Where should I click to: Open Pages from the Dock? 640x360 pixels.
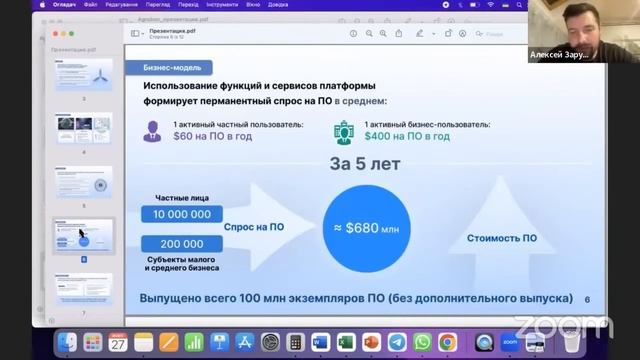[x=169, y=342]
